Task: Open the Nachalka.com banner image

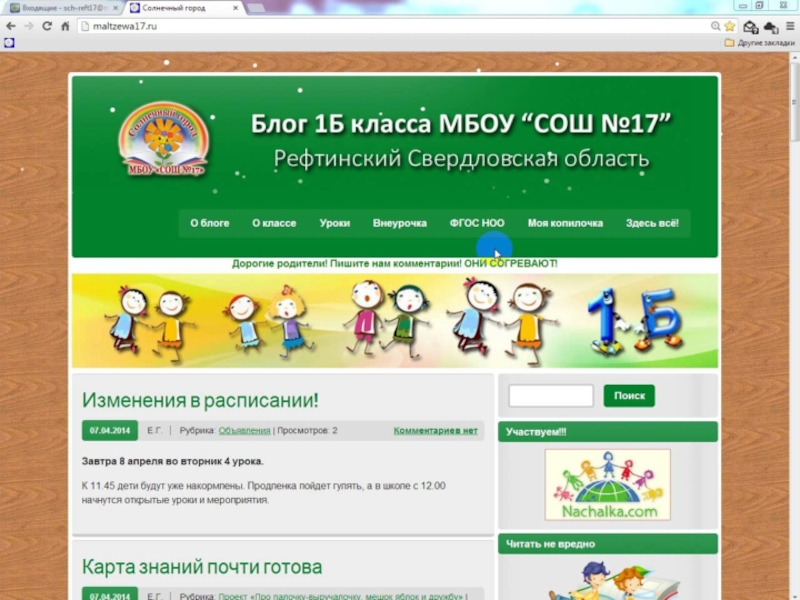Action: click(608, 485)
